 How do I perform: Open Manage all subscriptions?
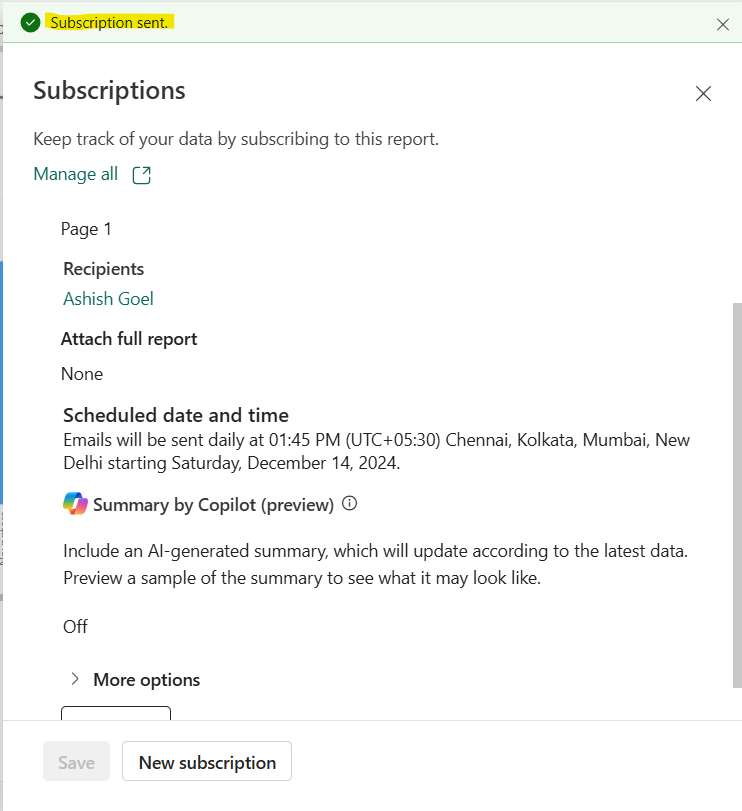75,173
